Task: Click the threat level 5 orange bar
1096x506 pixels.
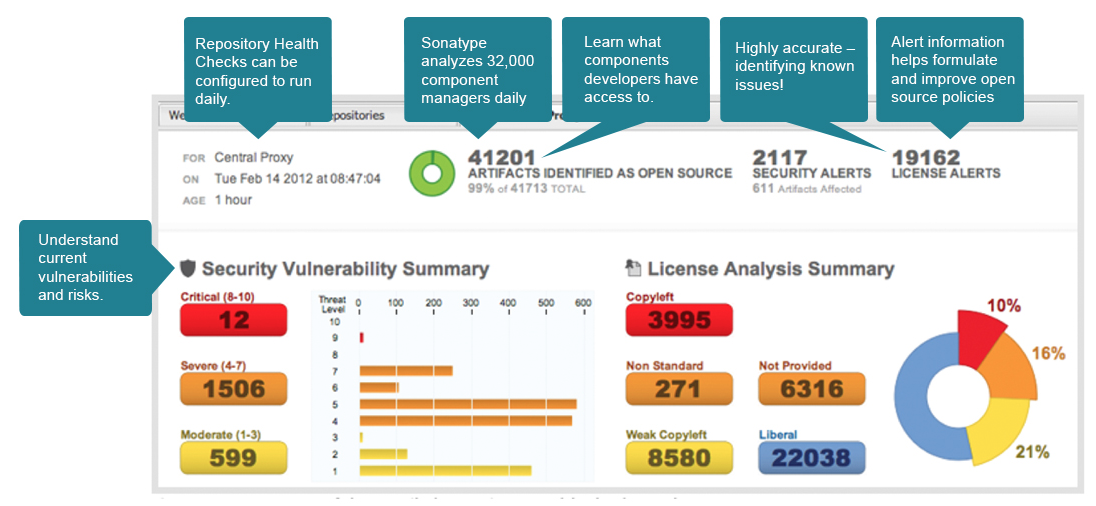Action: tap(467, 404)
